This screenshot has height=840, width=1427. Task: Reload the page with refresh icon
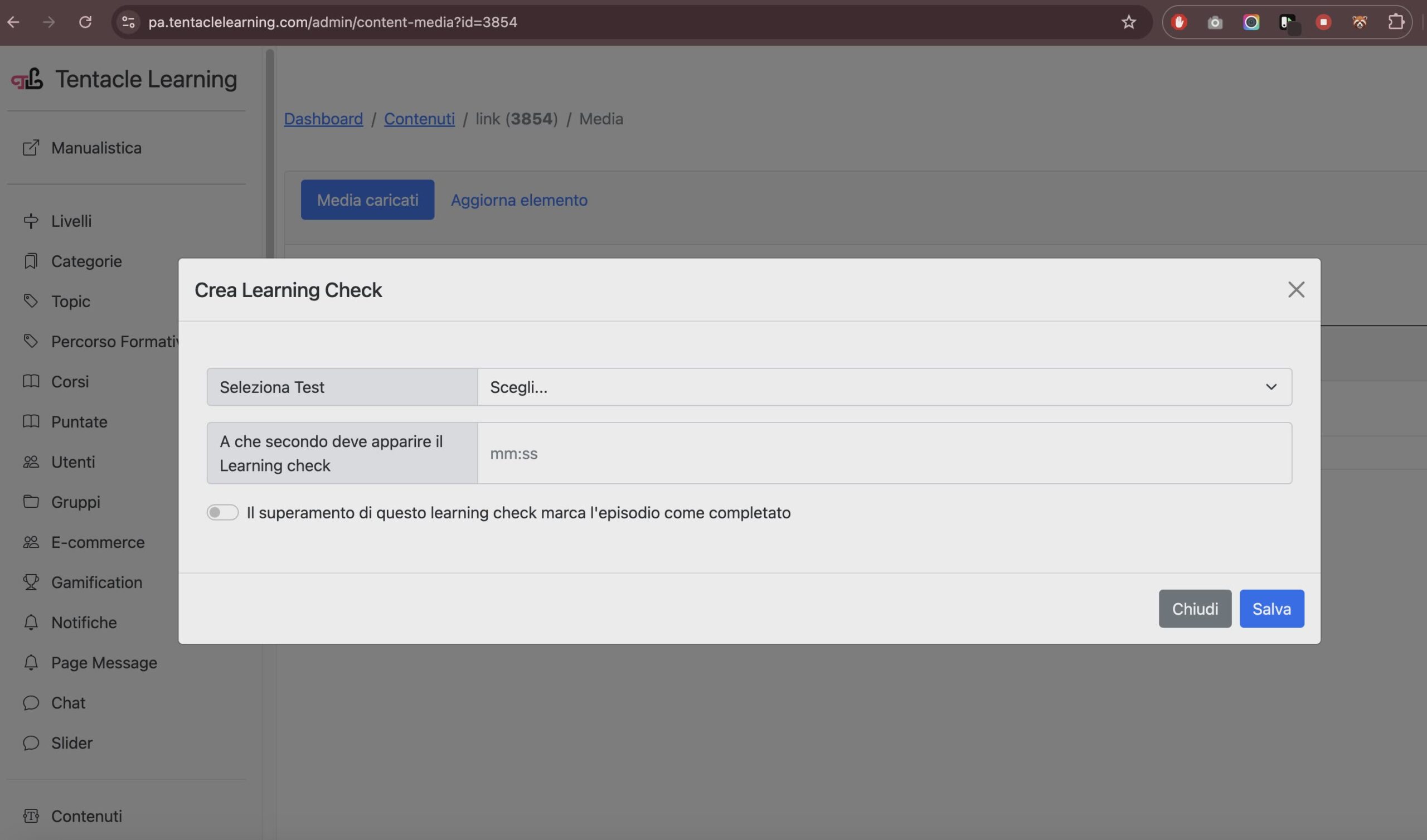(x=85, y=22)
